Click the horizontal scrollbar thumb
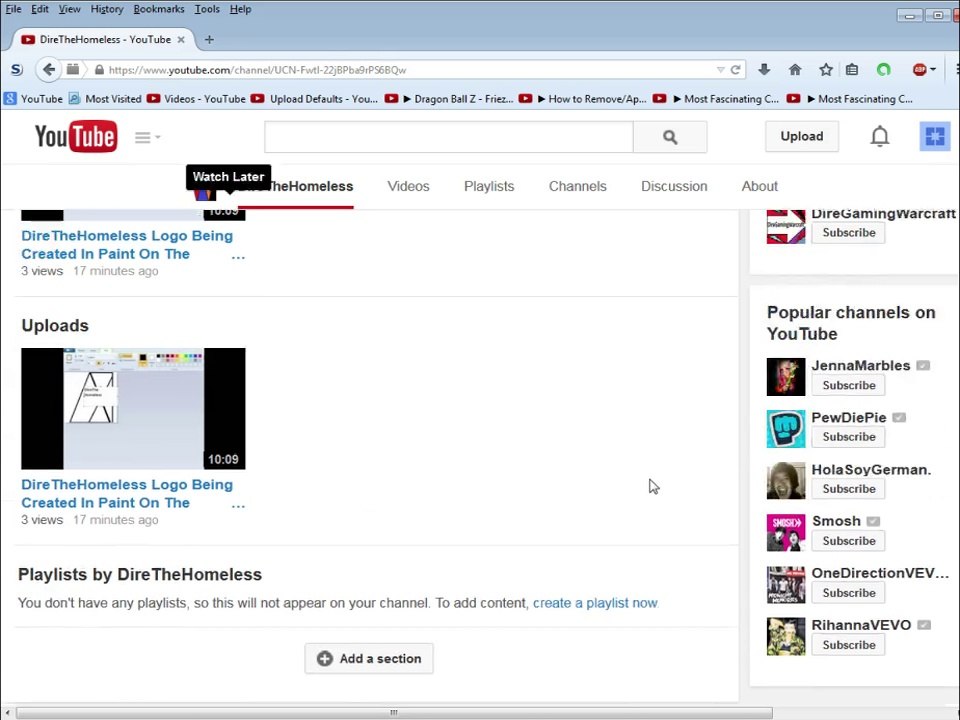The image size is (960, 720). (394, 713)
